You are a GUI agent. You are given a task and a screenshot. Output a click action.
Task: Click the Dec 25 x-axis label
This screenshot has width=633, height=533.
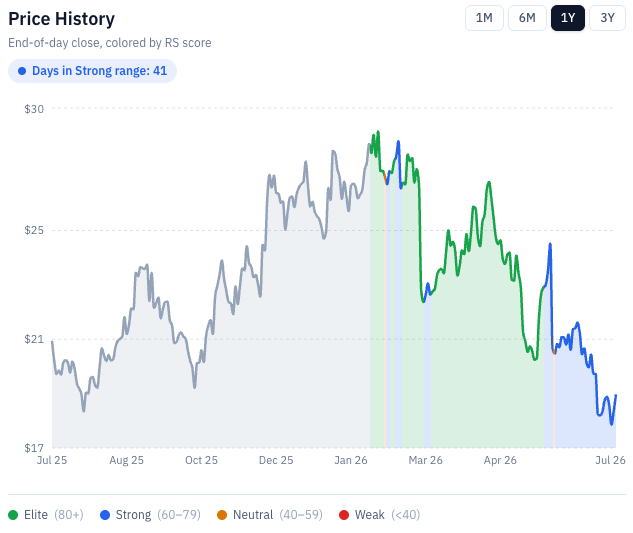276,460
